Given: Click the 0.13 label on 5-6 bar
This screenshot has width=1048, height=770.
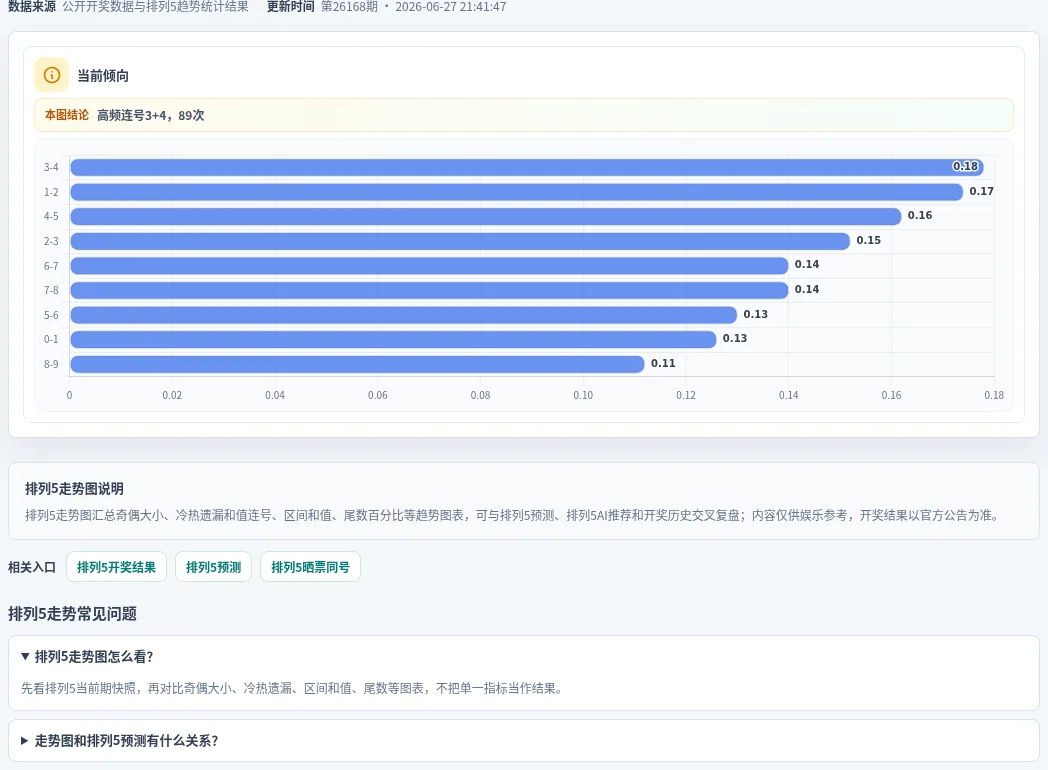Looking at the screenshot, I should [x=755, y=314].
